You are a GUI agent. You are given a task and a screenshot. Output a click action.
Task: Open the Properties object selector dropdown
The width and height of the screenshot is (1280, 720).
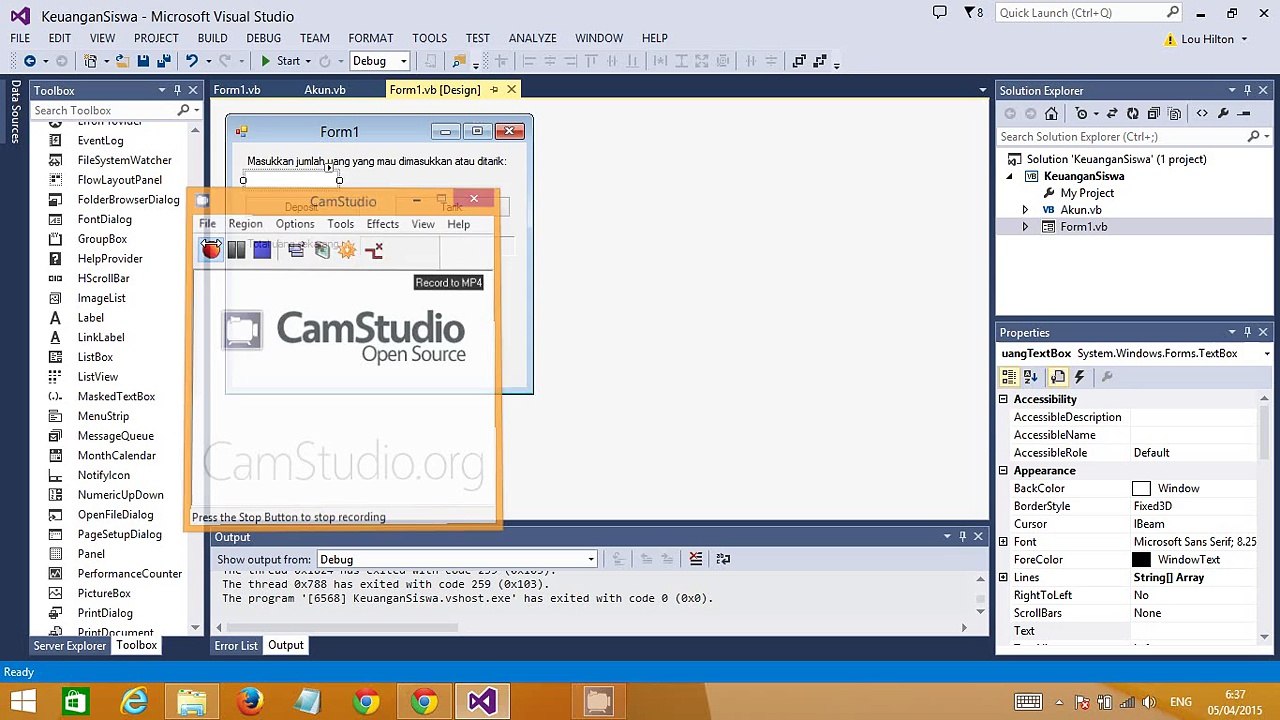tap(1267, 354)
